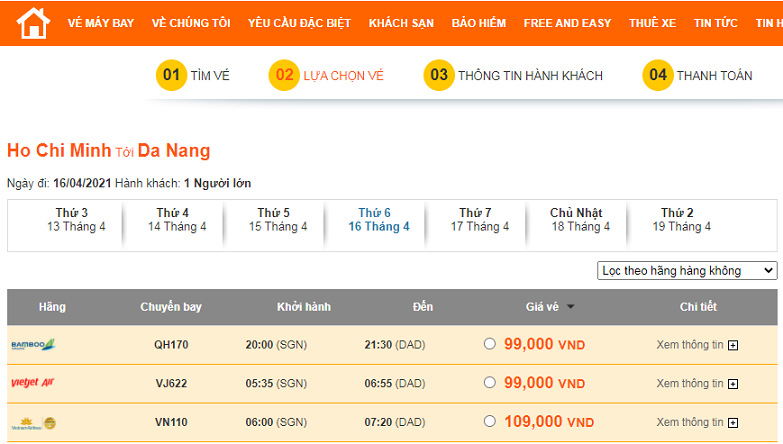Screen dimensions: 783x444
Task: Click Xem thông tin for flight VN110
Action: (x=690, y=423)
